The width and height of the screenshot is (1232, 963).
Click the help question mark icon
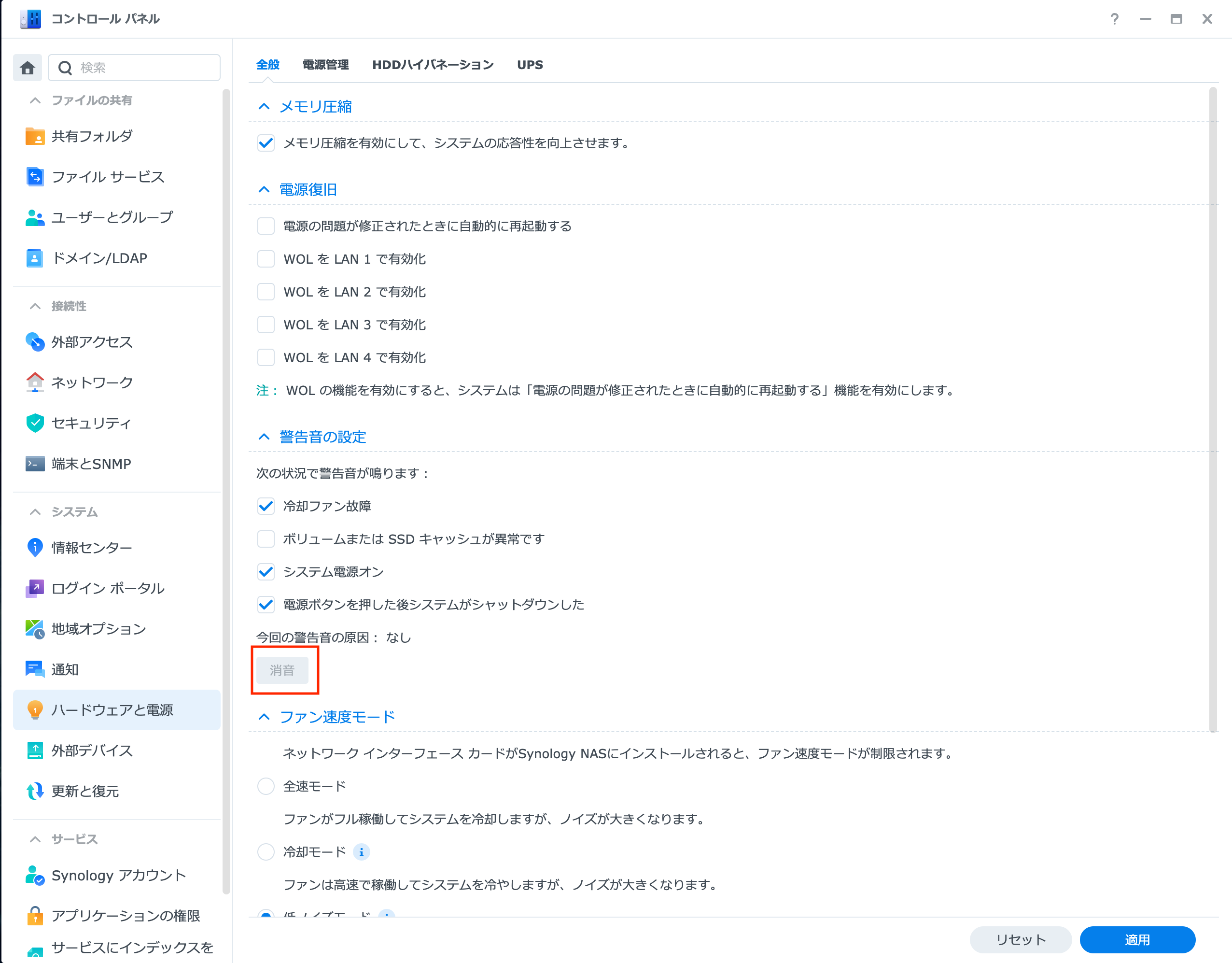tap(1114, 19)
